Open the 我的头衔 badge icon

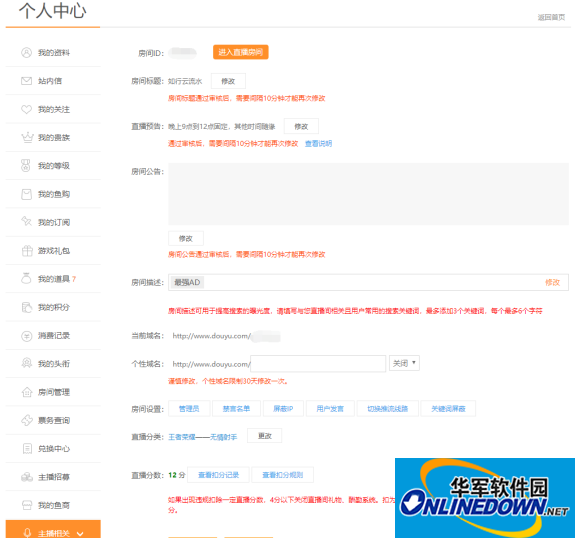[26, 363]
